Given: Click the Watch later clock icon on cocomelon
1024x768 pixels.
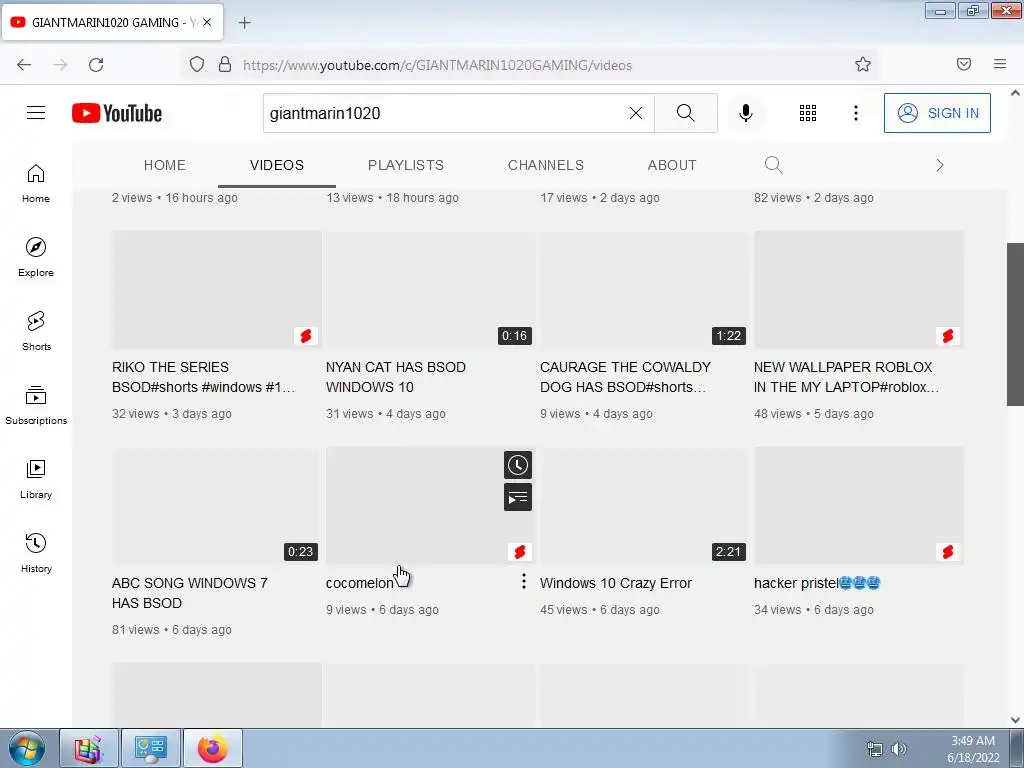Looking at the screenshot, I should click(x=518, y=465).
